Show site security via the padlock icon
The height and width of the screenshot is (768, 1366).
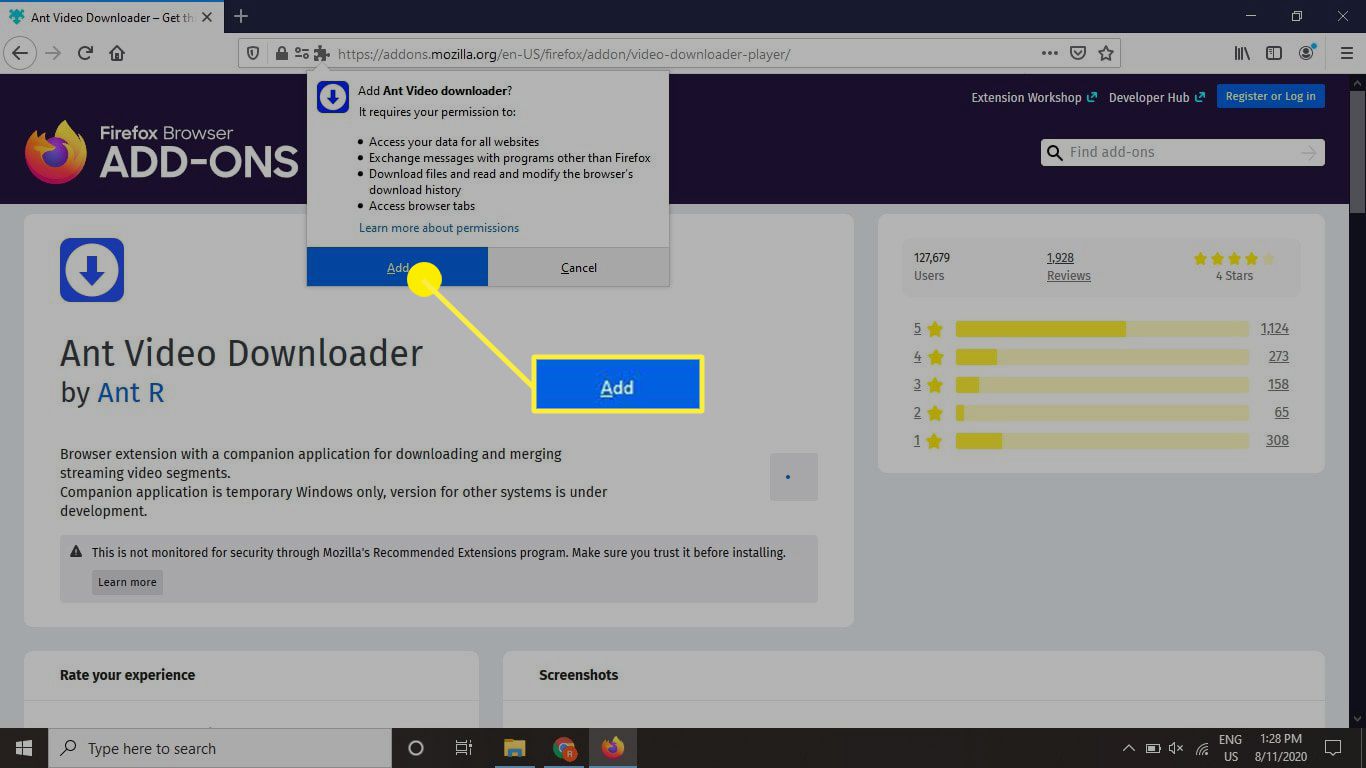(x=281, y=53)
